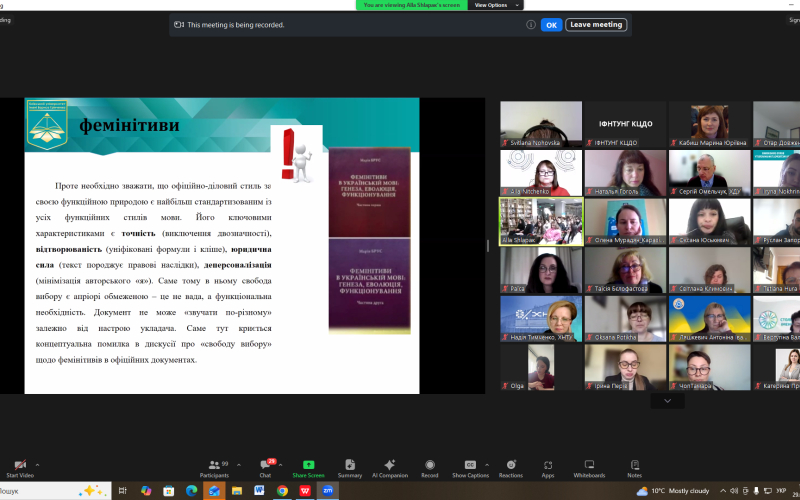This screenshot has width=800, height=500.
Task: Open the weather widget showing 10°C
Action: pos(673,491)
